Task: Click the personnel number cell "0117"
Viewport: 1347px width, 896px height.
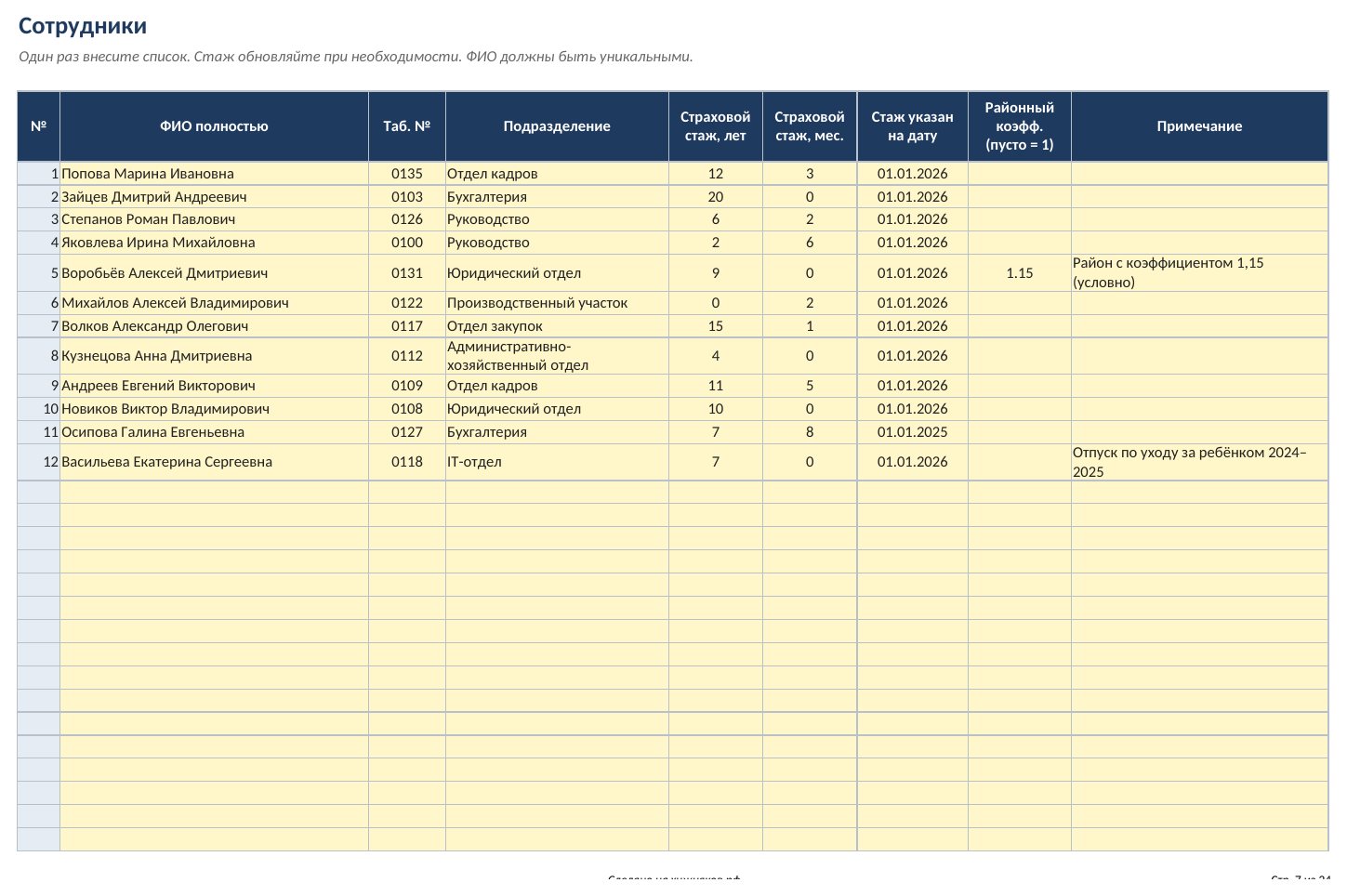Action: (x=407, y=326)
